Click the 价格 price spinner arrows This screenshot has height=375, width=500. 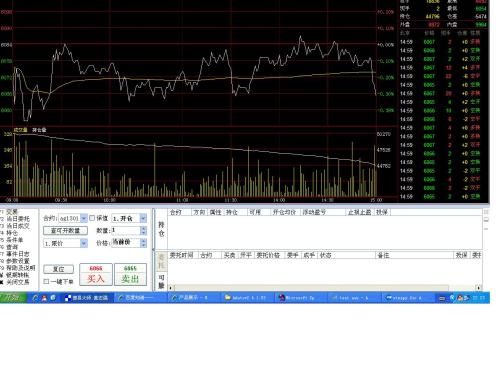click(143, 243)
